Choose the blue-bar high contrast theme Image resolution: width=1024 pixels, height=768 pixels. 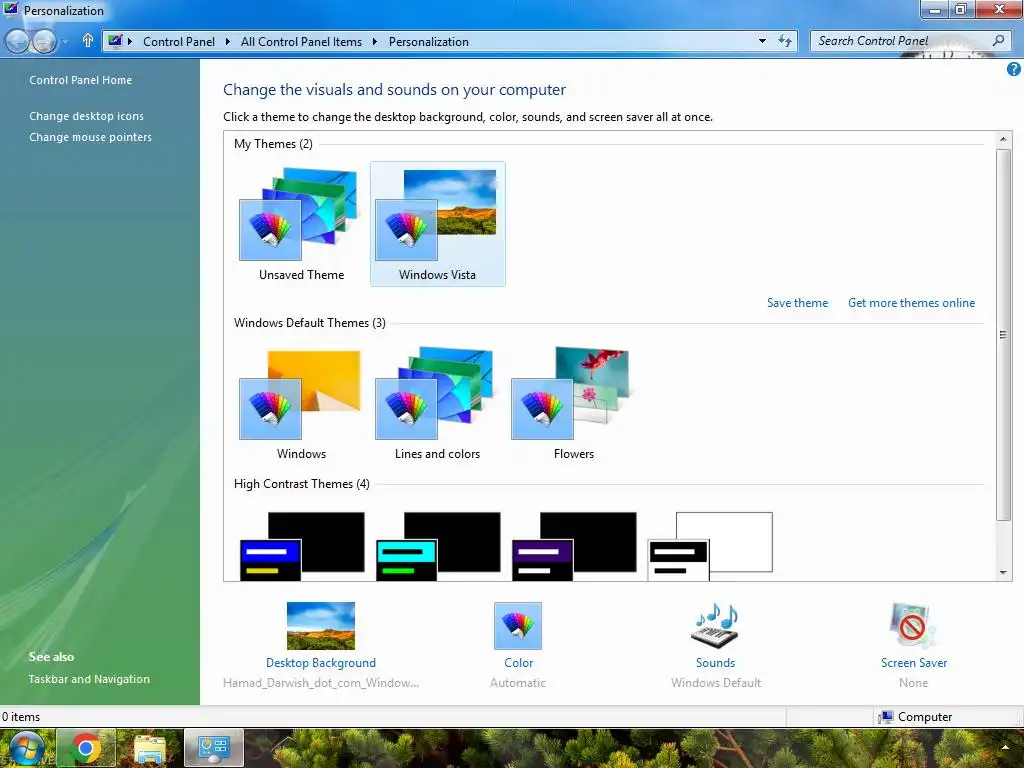pos(302,546)
